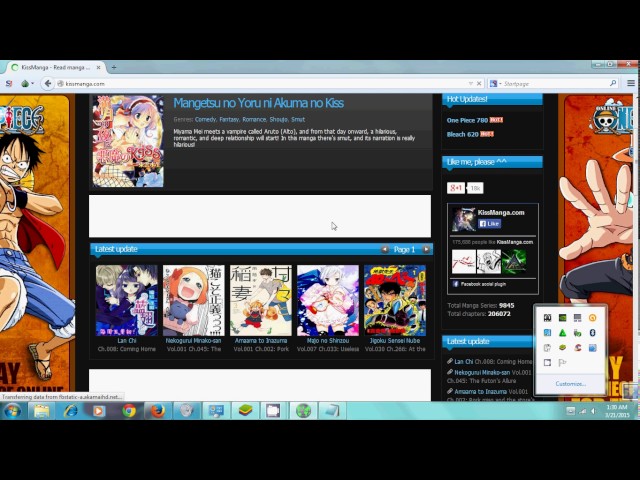
Task: Toggle the hidden tray icons arrow
Action: [570, 411]
